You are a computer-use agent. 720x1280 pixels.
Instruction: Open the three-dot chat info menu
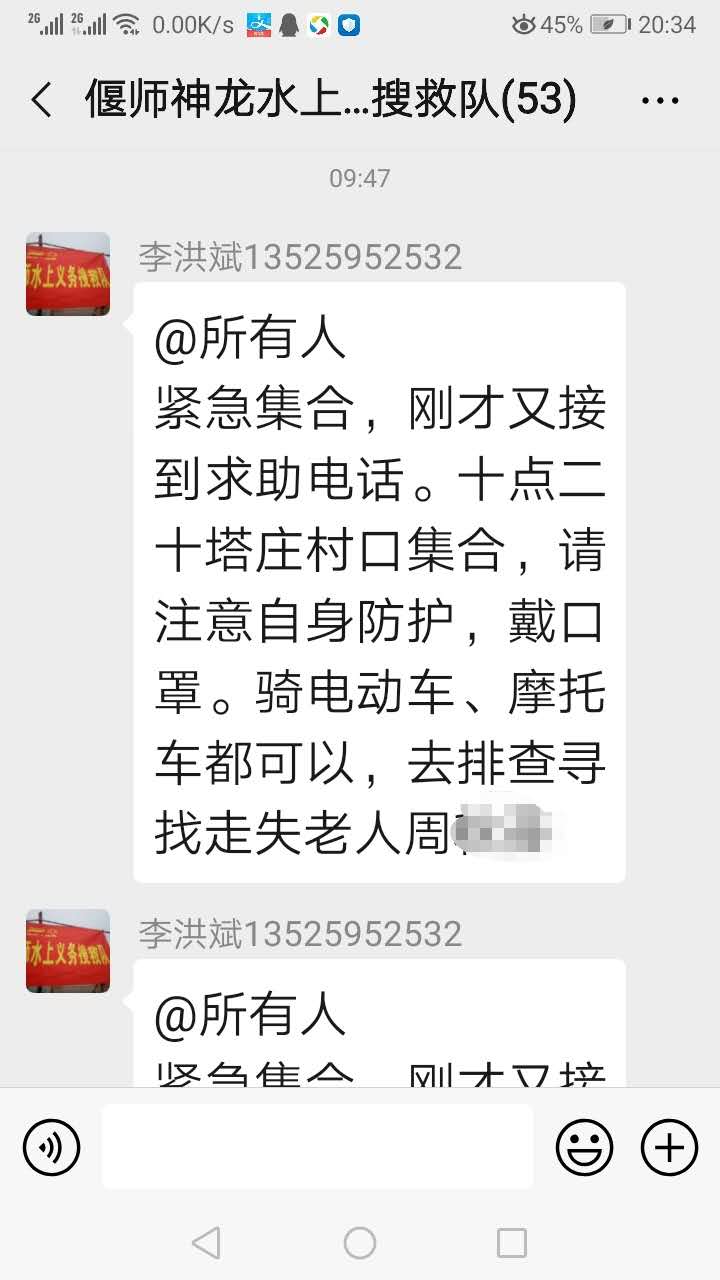click(659, 101)
